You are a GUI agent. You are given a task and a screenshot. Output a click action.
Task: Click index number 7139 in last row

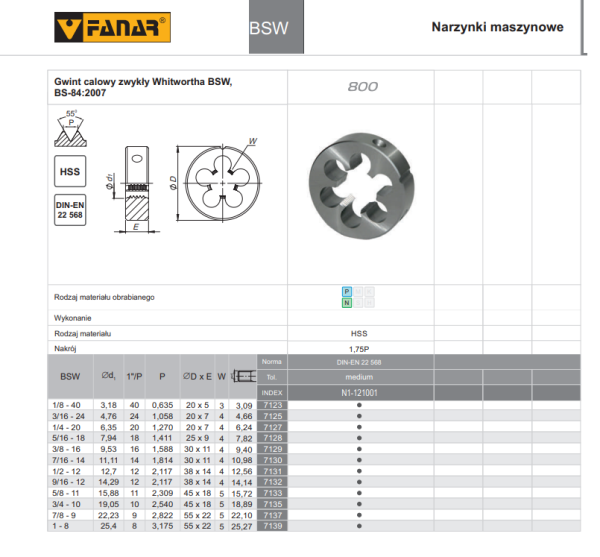tap(272, 527)
